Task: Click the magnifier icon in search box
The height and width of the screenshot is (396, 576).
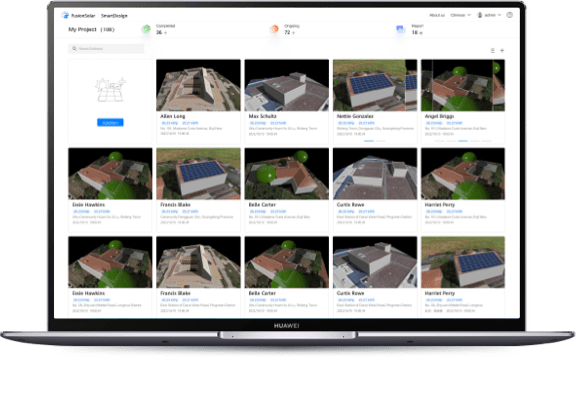Action: (74, 48)
